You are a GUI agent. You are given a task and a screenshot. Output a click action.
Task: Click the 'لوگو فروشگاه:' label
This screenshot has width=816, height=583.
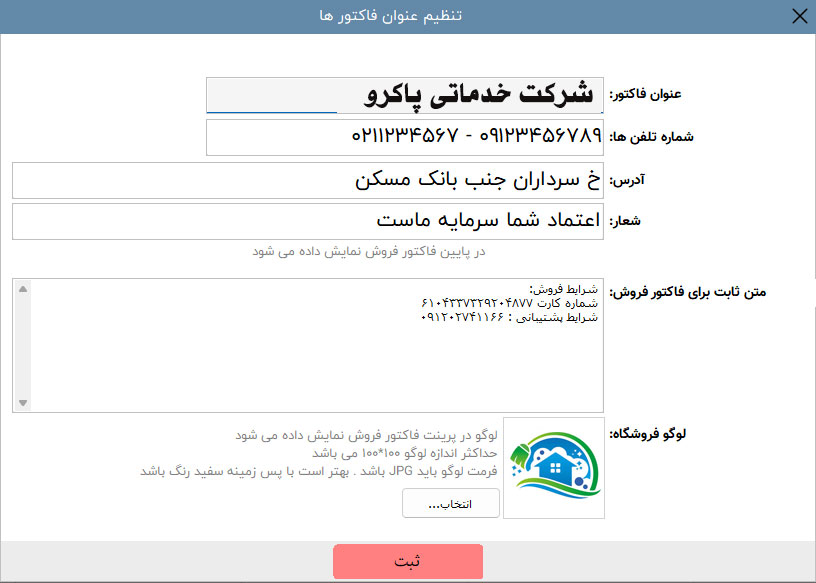pos(647,434)
